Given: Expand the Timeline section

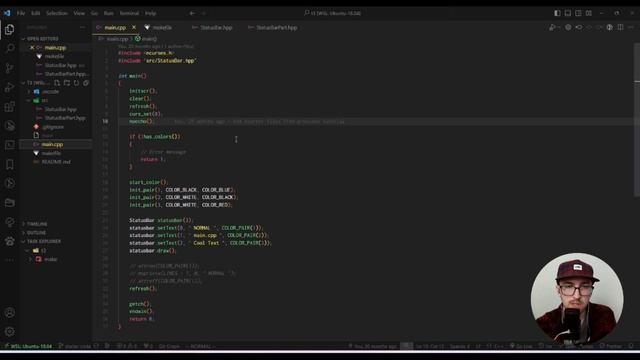Looking at the screenshot, I should coord(37,224).
